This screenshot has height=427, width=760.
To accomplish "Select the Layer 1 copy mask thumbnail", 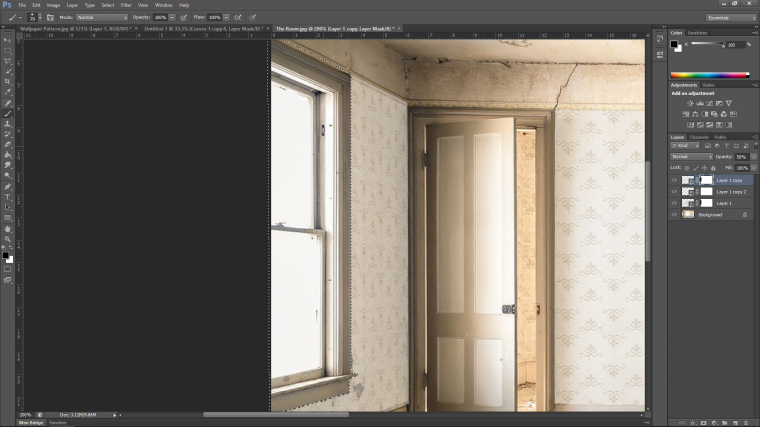I will (707, 180).
